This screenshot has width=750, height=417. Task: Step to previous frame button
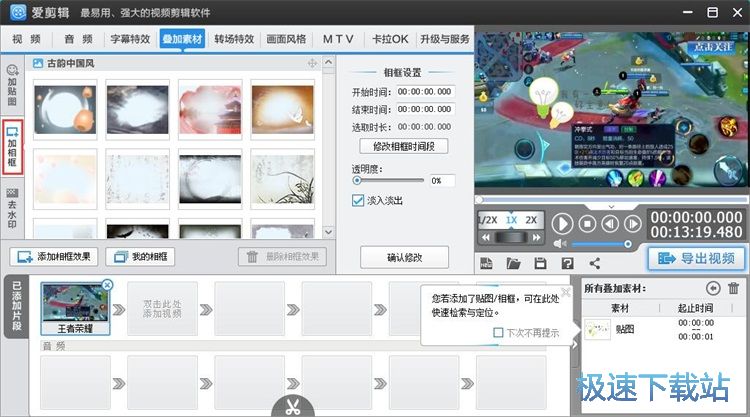tap(610, 224)
